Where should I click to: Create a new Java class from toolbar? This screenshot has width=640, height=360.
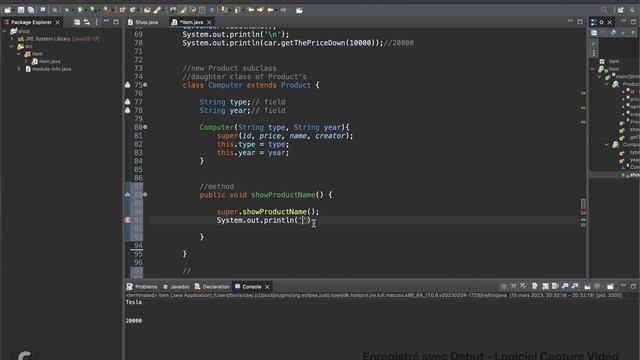pyautogui.click(x=132, y=10)
